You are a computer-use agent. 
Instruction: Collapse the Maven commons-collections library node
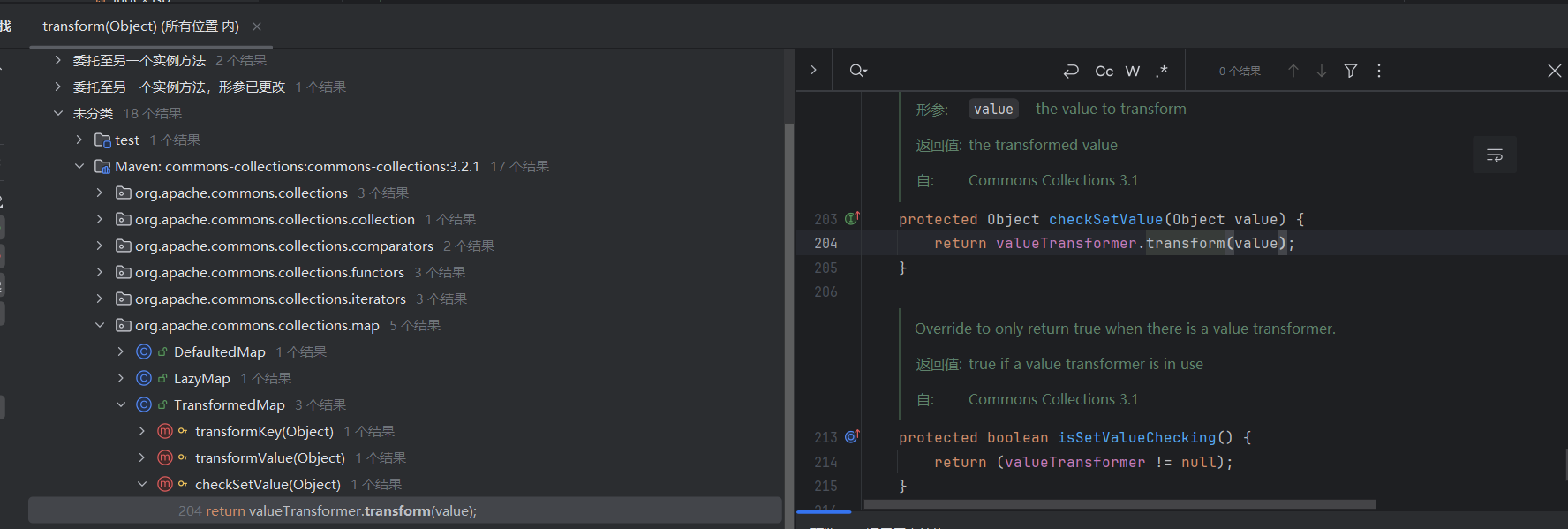[x=79, y=166]
